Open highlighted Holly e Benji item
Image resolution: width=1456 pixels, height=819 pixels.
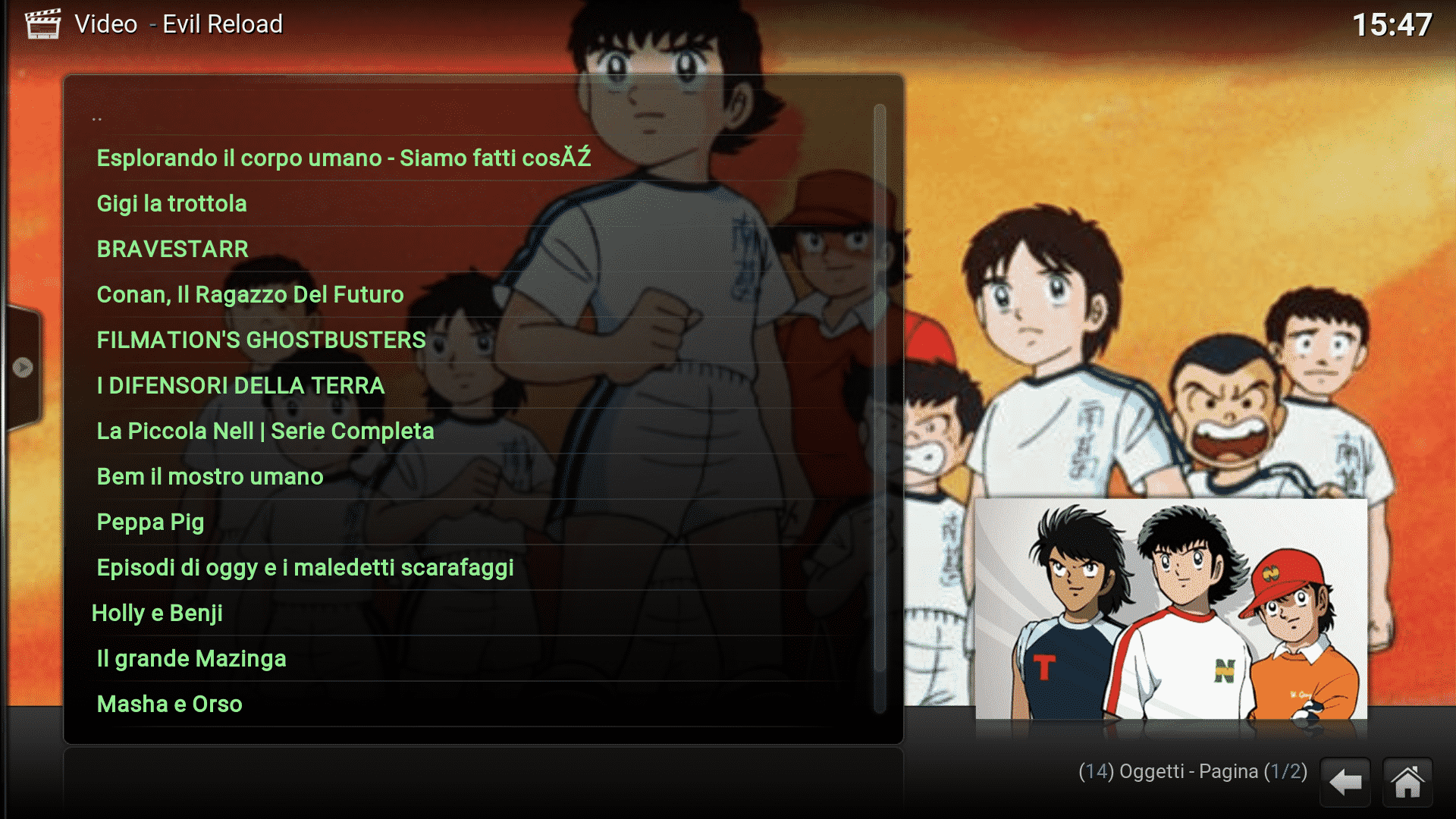(470, 613)
